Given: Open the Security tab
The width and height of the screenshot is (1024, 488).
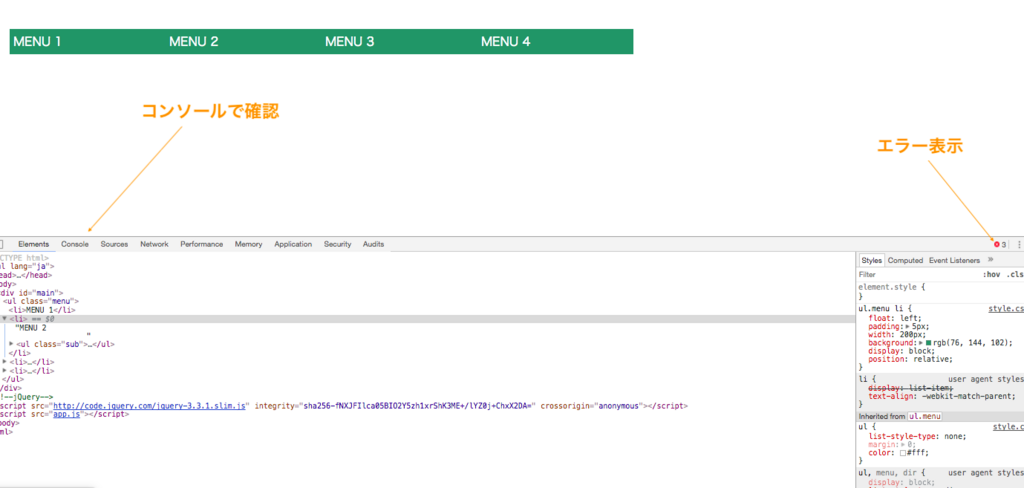Looking at the screenshot, I should [x=338, y=244].
